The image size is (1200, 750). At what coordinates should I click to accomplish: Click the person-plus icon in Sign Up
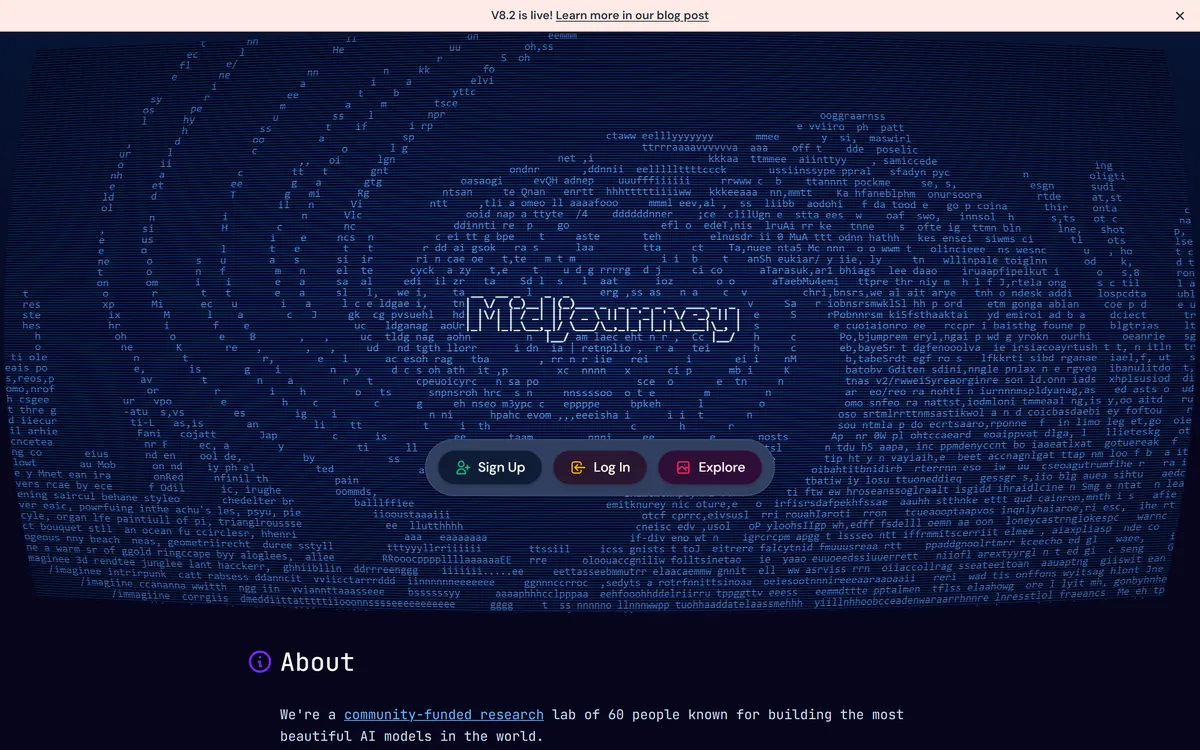click(462, 467)
